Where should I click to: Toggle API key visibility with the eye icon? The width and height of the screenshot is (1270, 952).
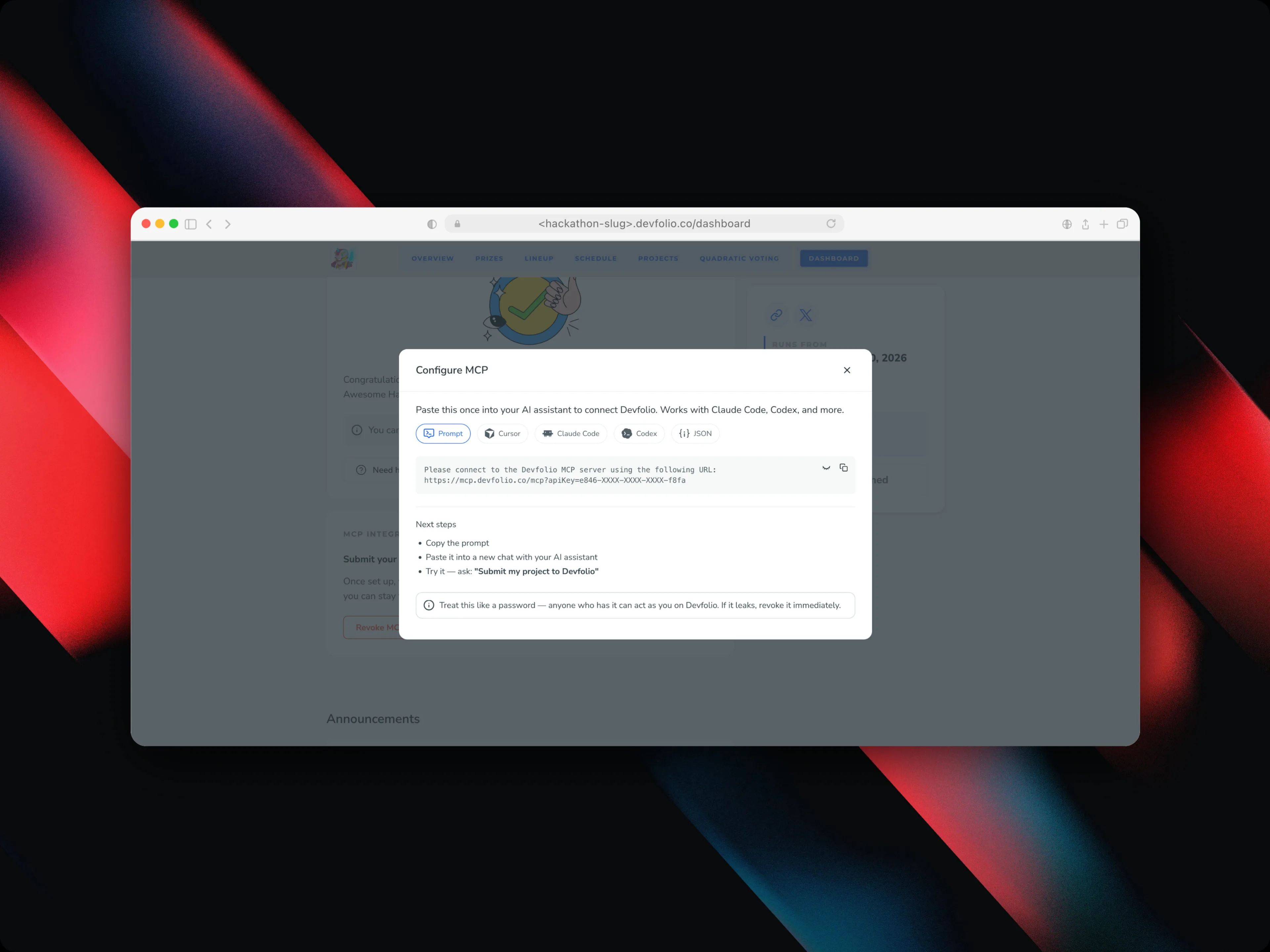point(826,468)
